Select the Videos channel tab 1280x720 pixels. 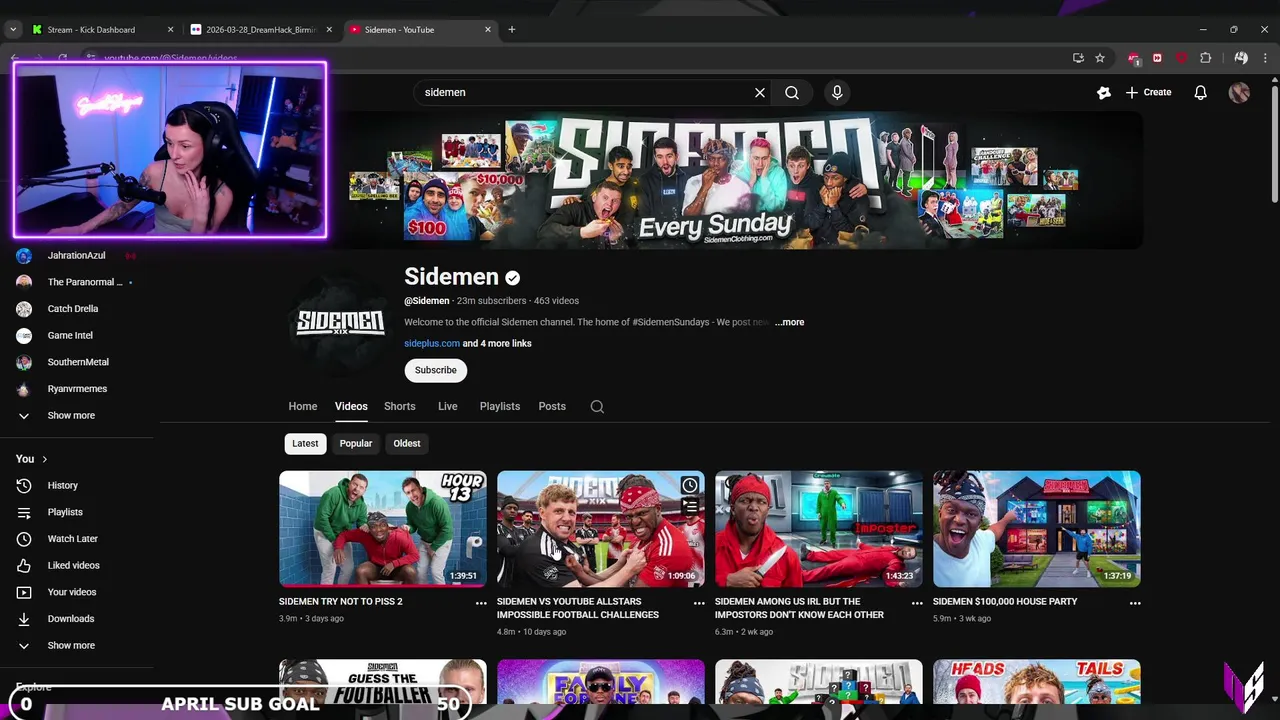[x=351, y=406]
